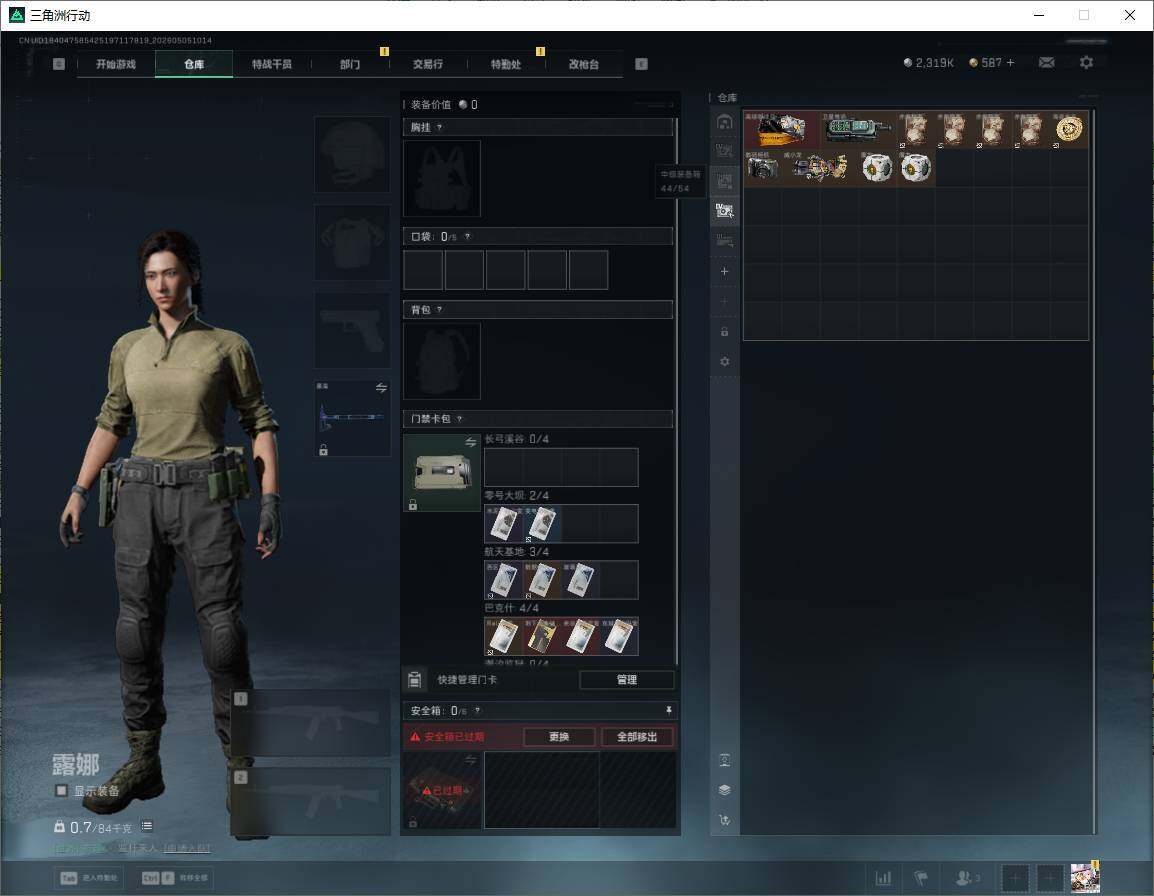Open the 特勤处 tab
The width and height of the screenshot is (1154, 896).
click(506, 64)
